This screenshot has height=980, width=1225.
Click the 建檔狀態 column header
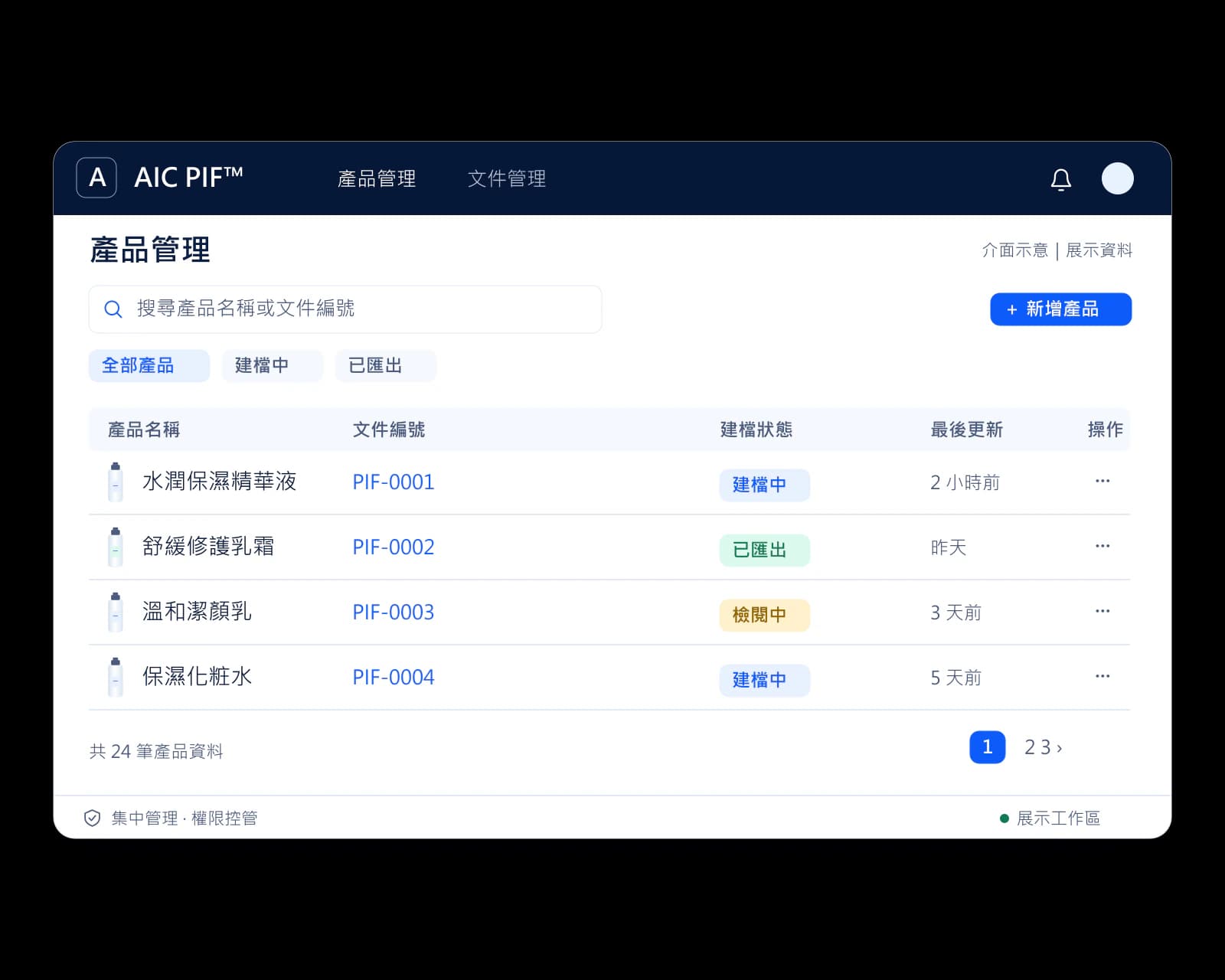pyautogui.click(x=756, y=430)
